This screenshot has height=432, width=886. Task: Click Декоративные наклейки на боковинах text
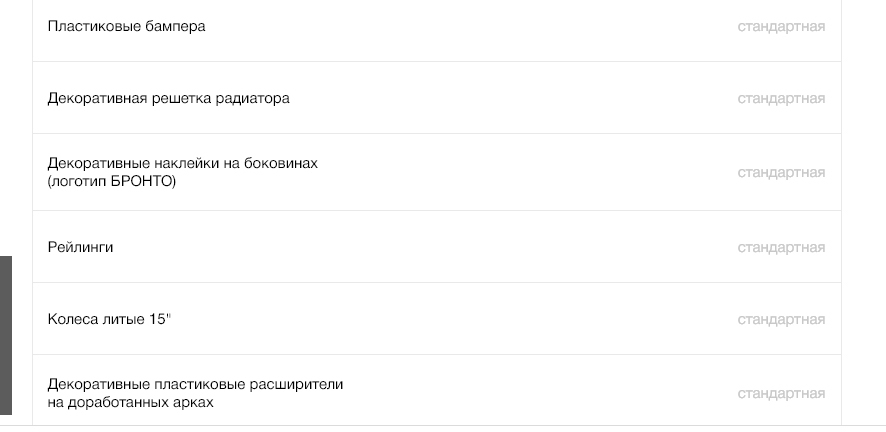point(183,163)
